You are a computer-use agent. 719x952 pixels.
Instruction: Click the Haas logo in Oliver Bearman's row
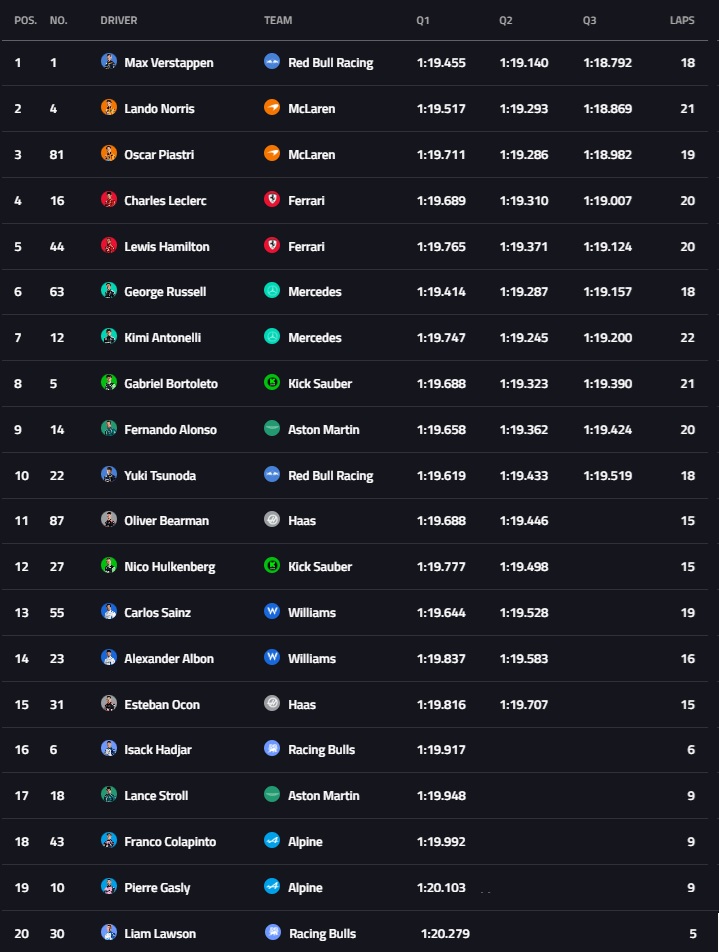click(x=272, y=520)
